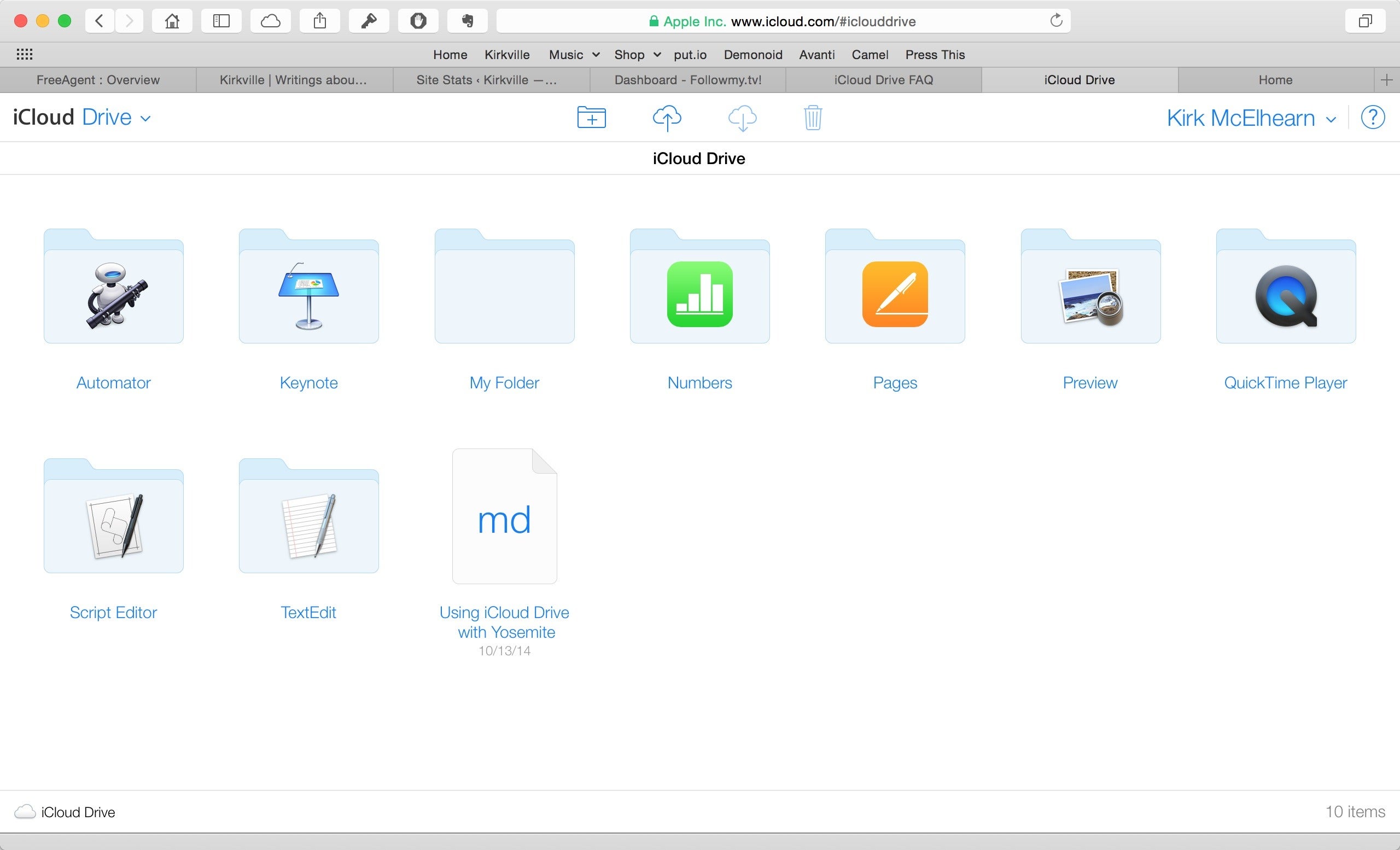
Task: Click the '10 items' status text
Action: tap(1355, 812)
